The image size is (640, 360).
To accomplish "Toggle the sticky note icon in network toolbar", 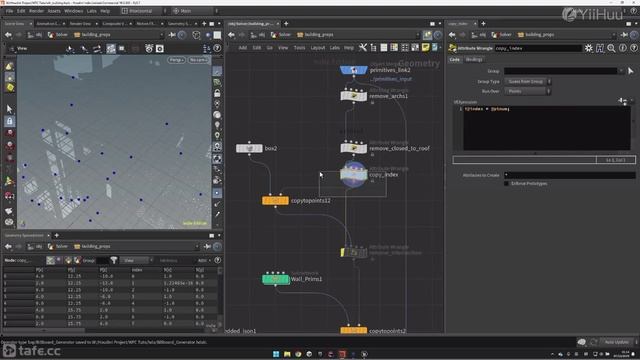I will pyautogui.click(x=426, y=48).
